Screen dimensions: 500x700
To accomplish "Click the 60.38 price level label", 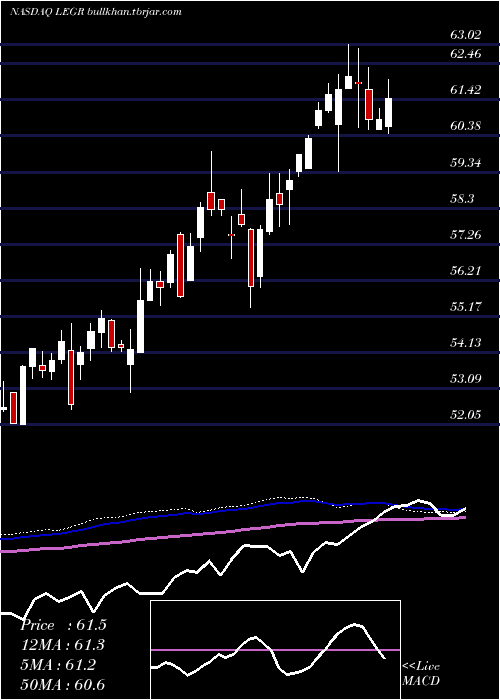I will pyautogui.click(x=466, y=126).
